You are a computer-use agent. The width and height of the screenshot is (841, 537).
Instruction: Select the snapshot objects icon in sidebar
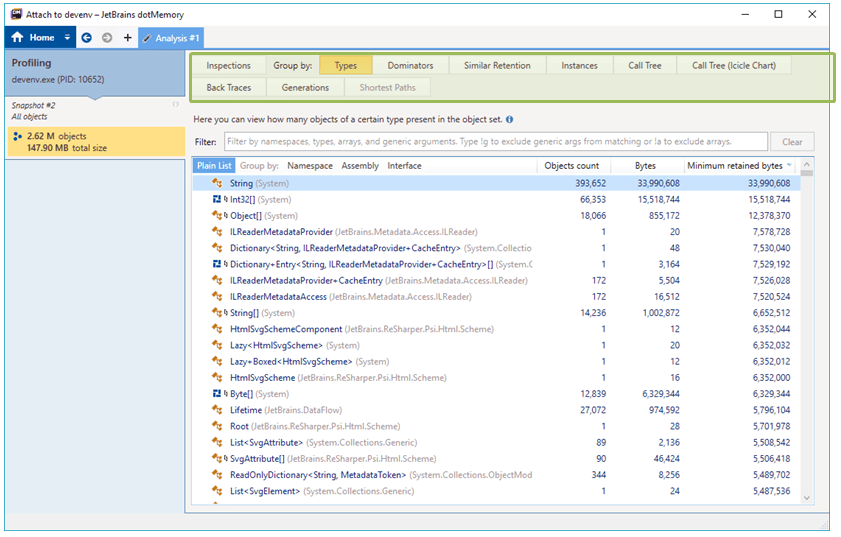click(x=17, y=135)
